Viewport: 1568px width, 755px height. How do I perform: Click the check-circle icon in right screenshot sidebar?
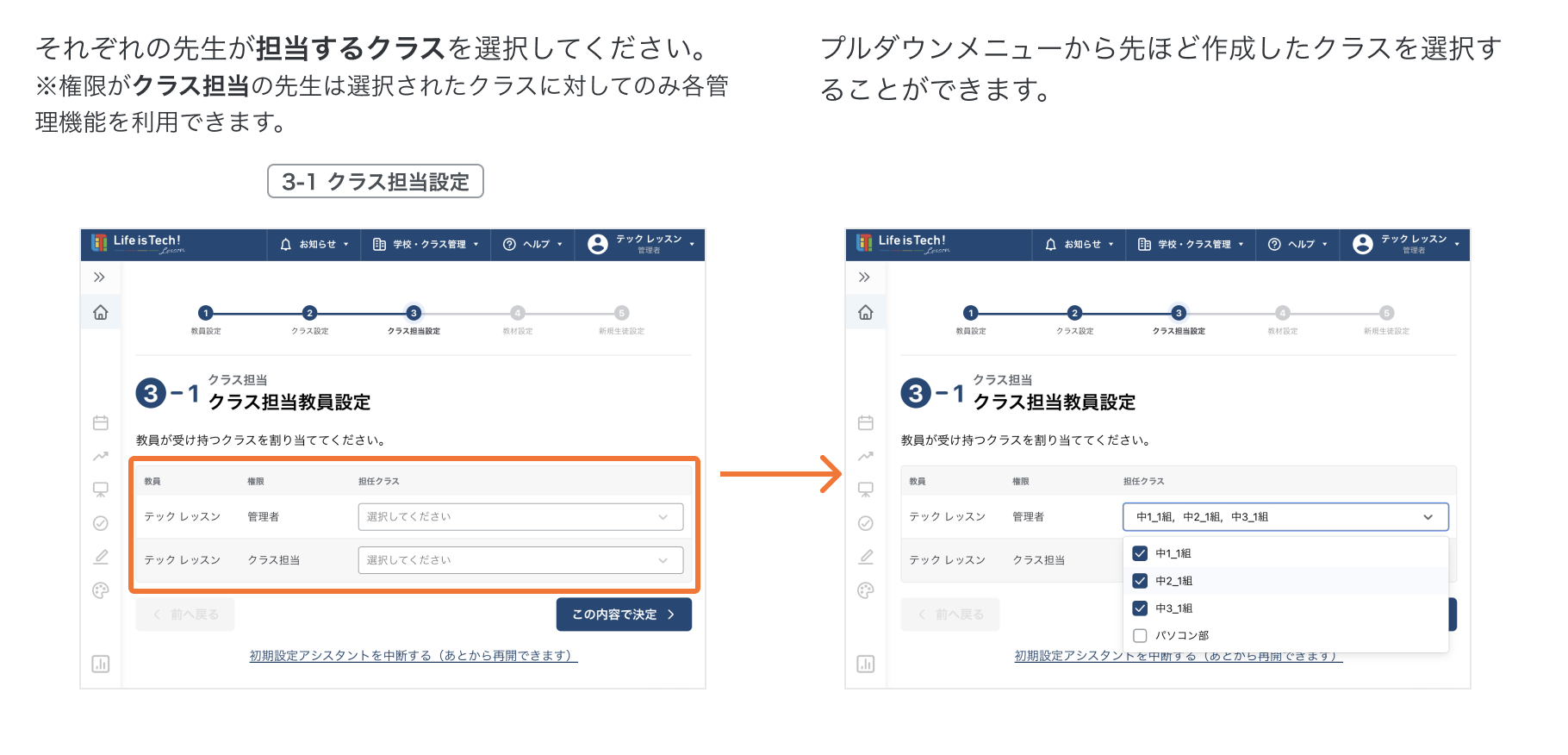(866, 523)
